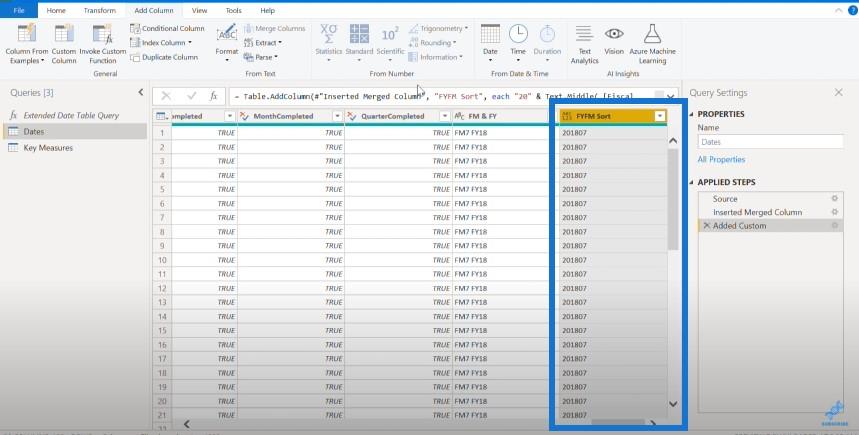The image size is (859, 435).
Task: Click Duplicate Column
Action: pyautogui.click(x=164, y=57)
